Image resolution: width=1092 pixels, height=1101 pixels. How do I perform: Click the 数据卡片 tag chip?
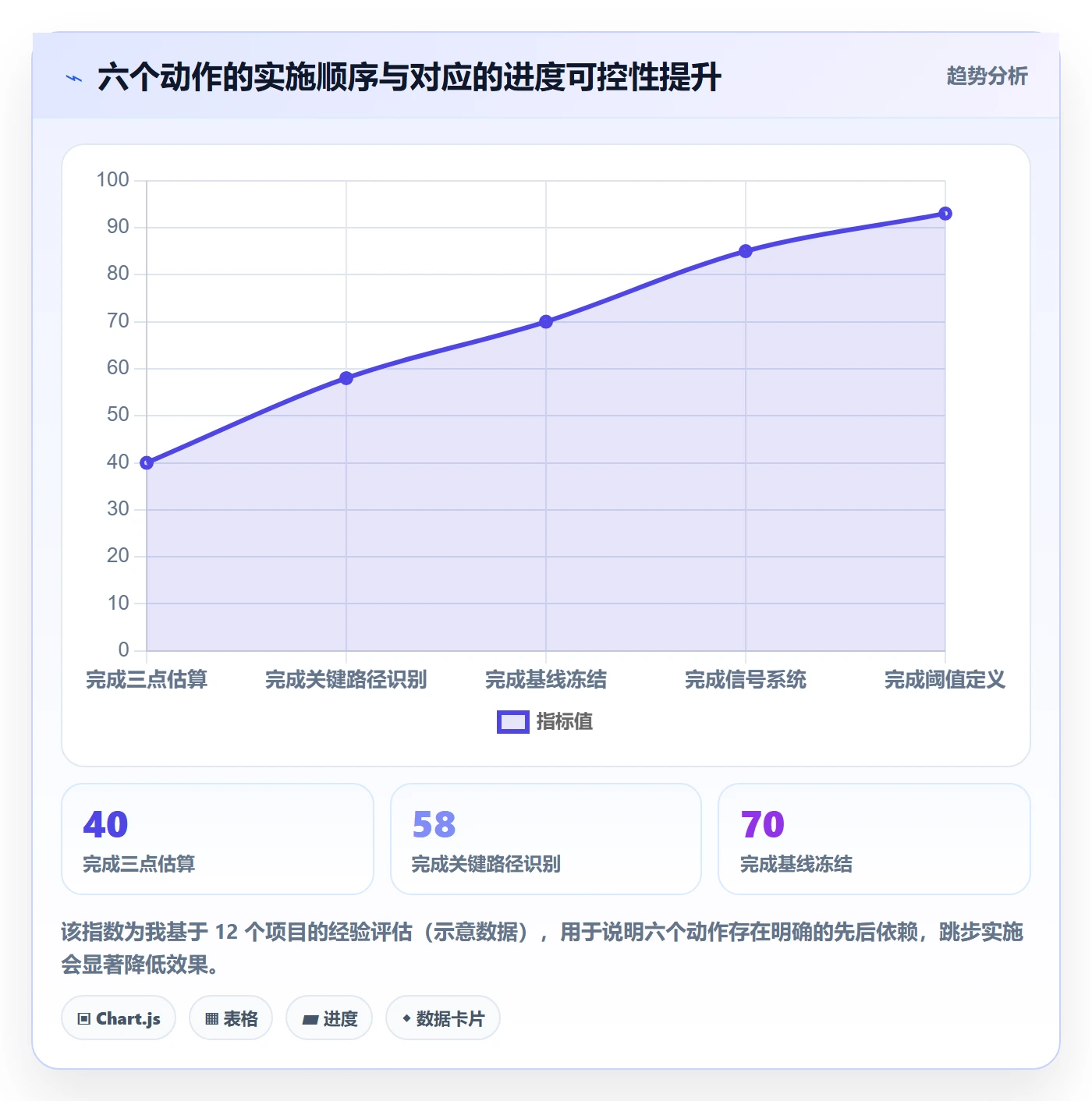point(443,1018)
